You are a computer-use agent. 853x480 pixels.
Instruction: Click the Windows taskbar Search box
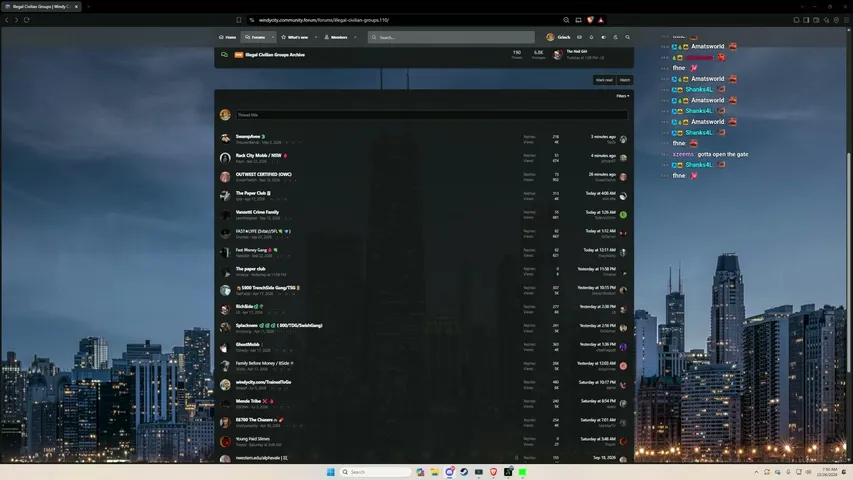[375, 472]
